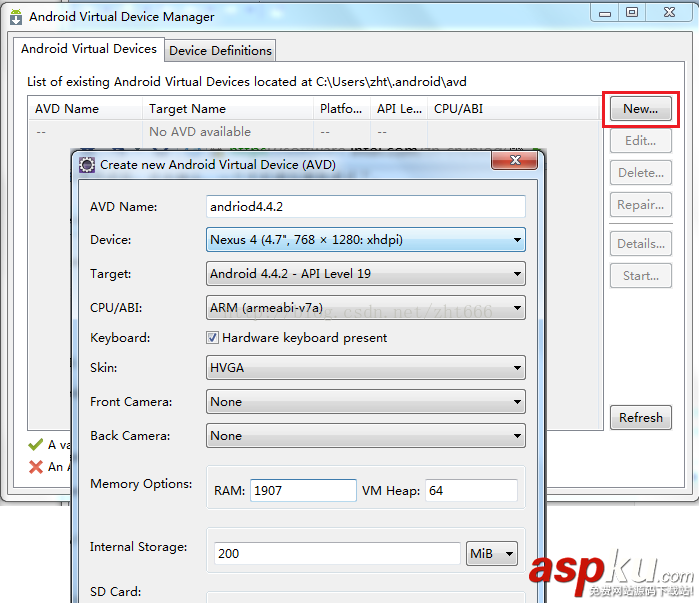Click the red X error status icon
This screenshot has height=603, width=699.
coord(36,467)
